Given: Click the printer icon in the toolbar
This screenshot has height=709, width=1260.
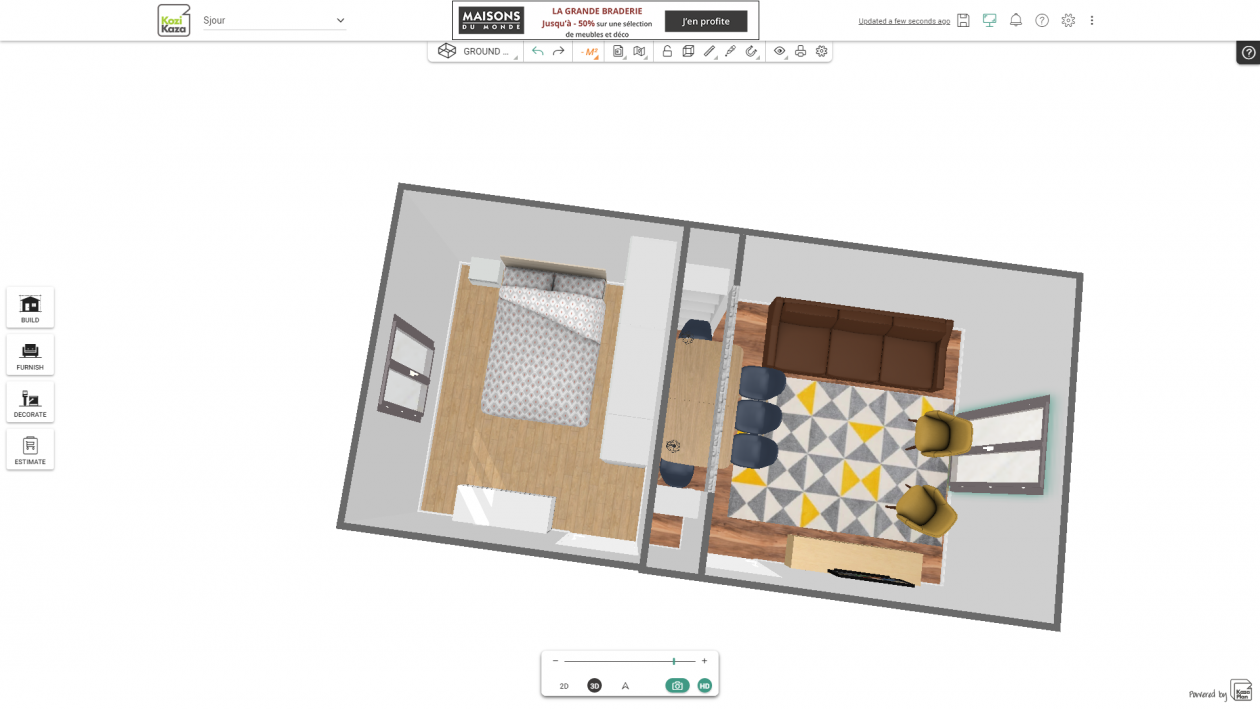Looking at the screenshot, I should (x=800, y=52).
